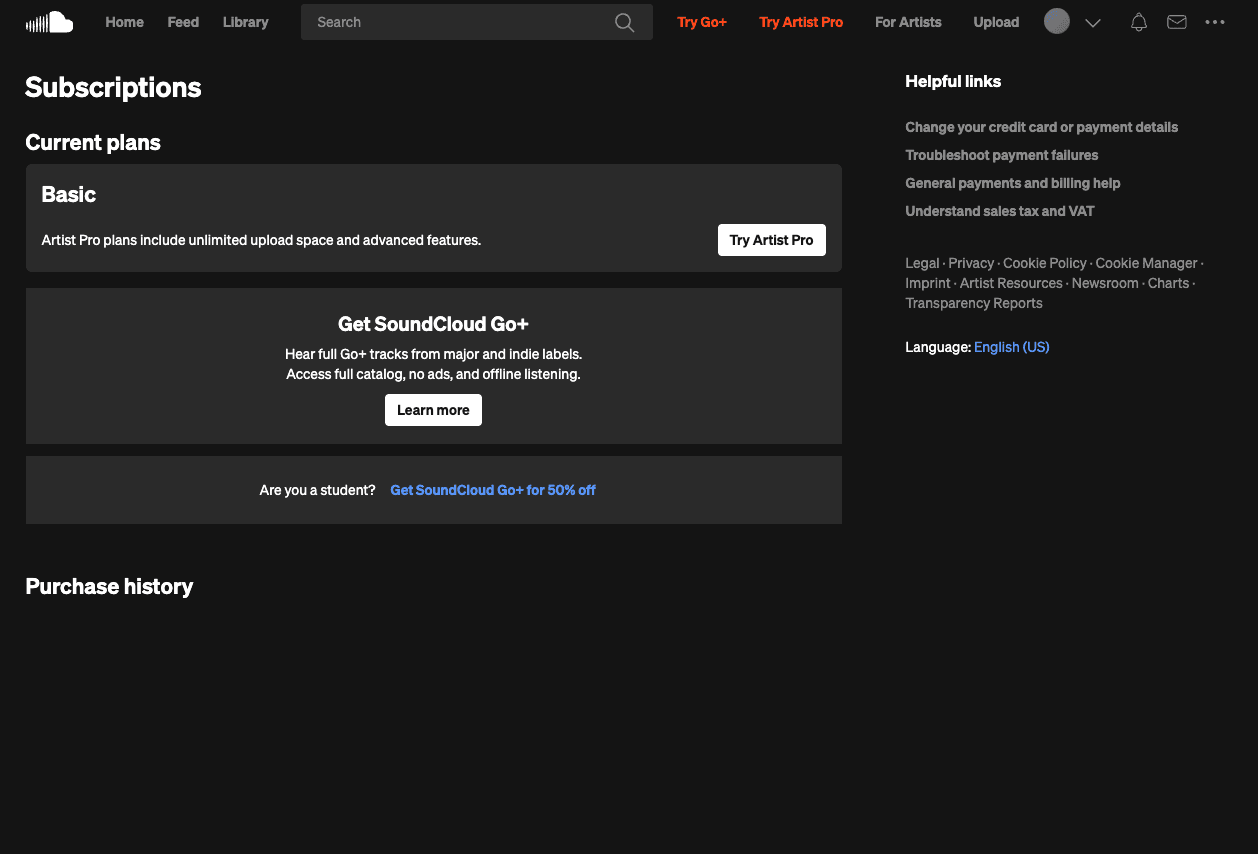Open General payments and billing help

(1013, 183)
